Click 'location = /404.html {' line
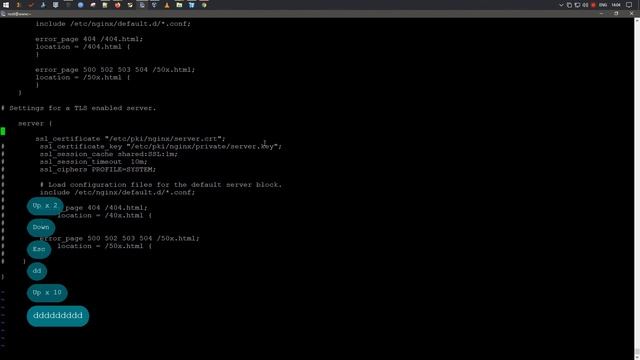 (x=82, y=47)
